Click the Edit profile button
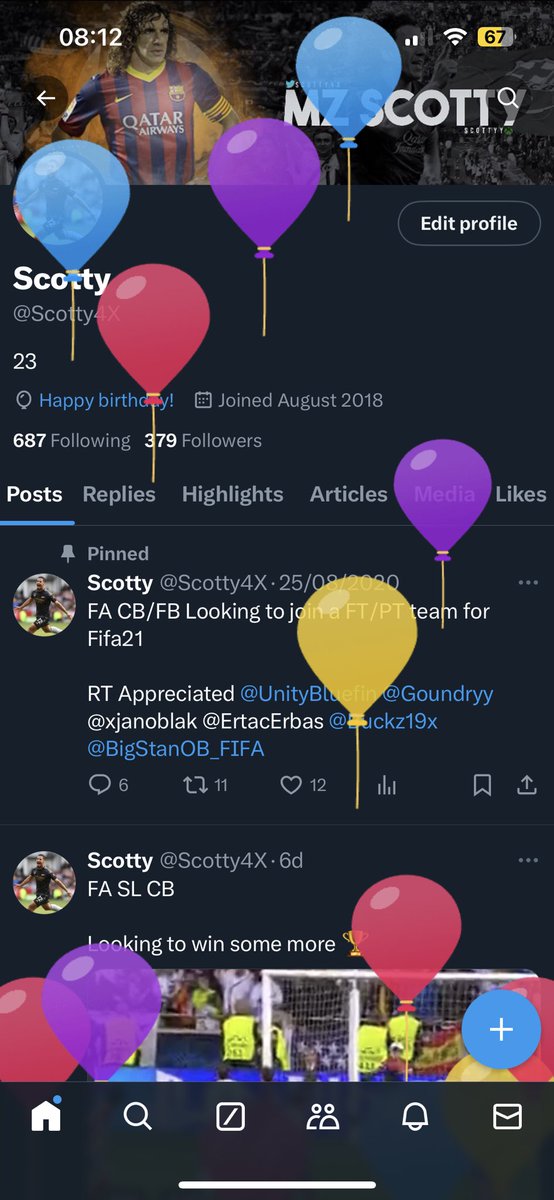 (x=469, y=223)
